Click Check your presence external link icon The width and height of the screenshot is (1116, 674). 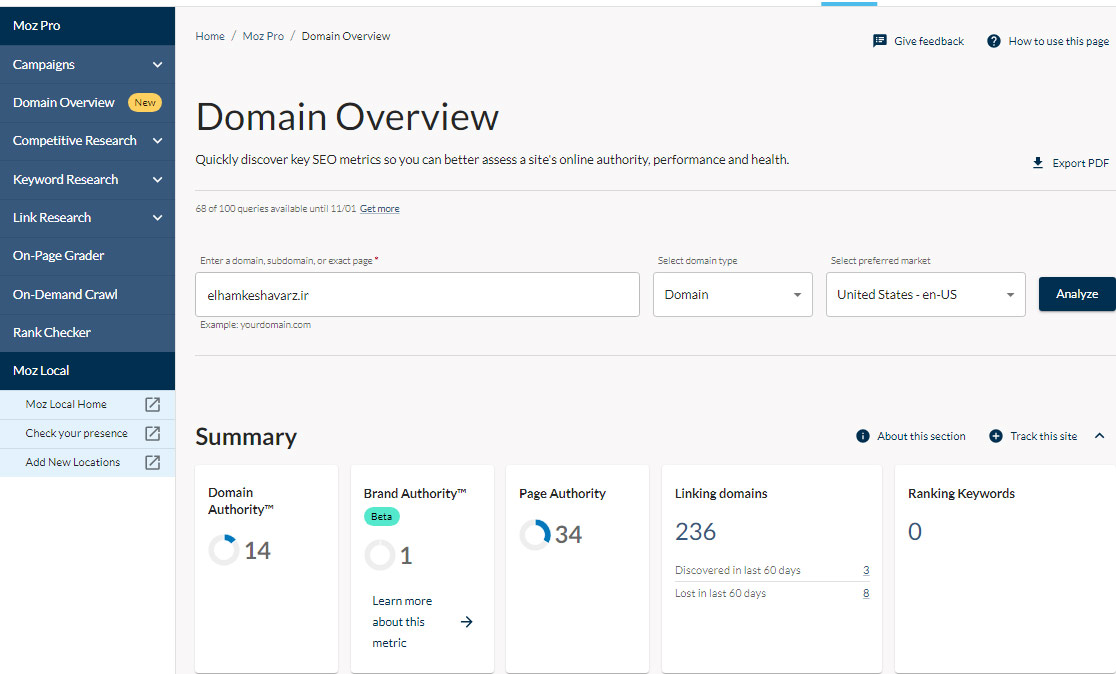click(152, 434)
